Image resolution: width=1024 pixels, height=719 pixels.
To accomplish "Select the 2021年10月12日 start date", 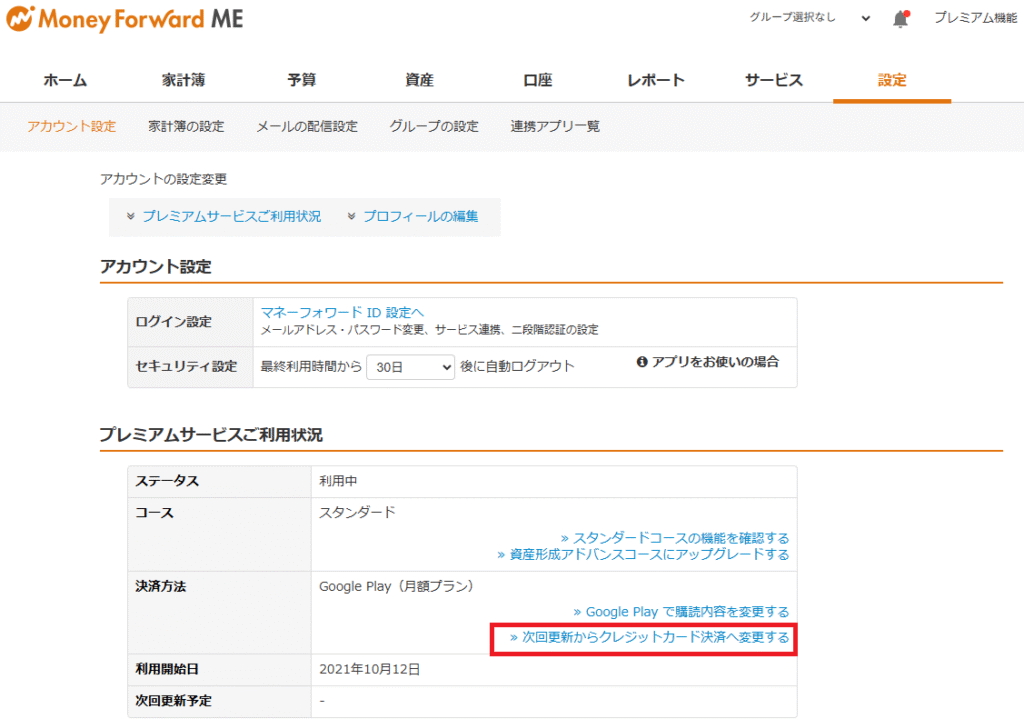I will 370,669.
